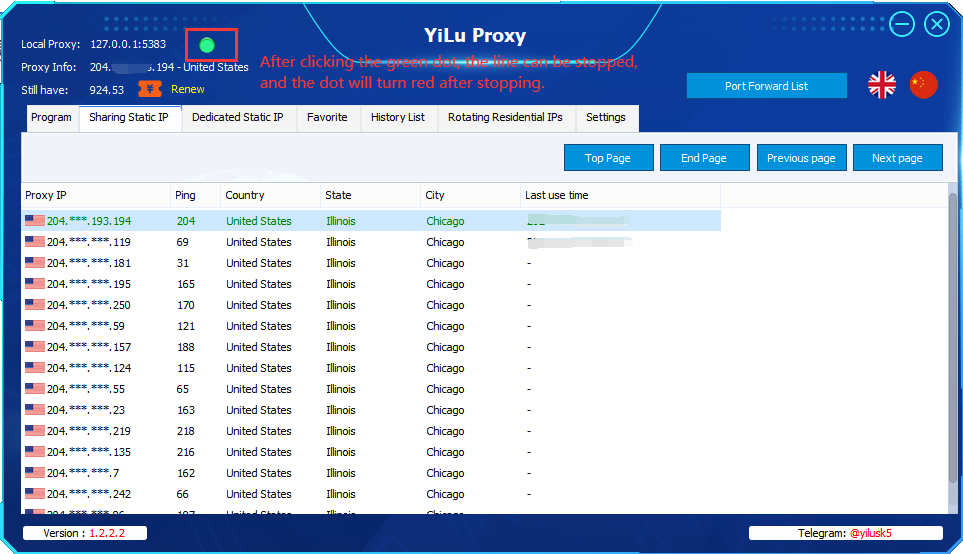
Task: Select proxy row ending in .250
Action: [372, 305]
